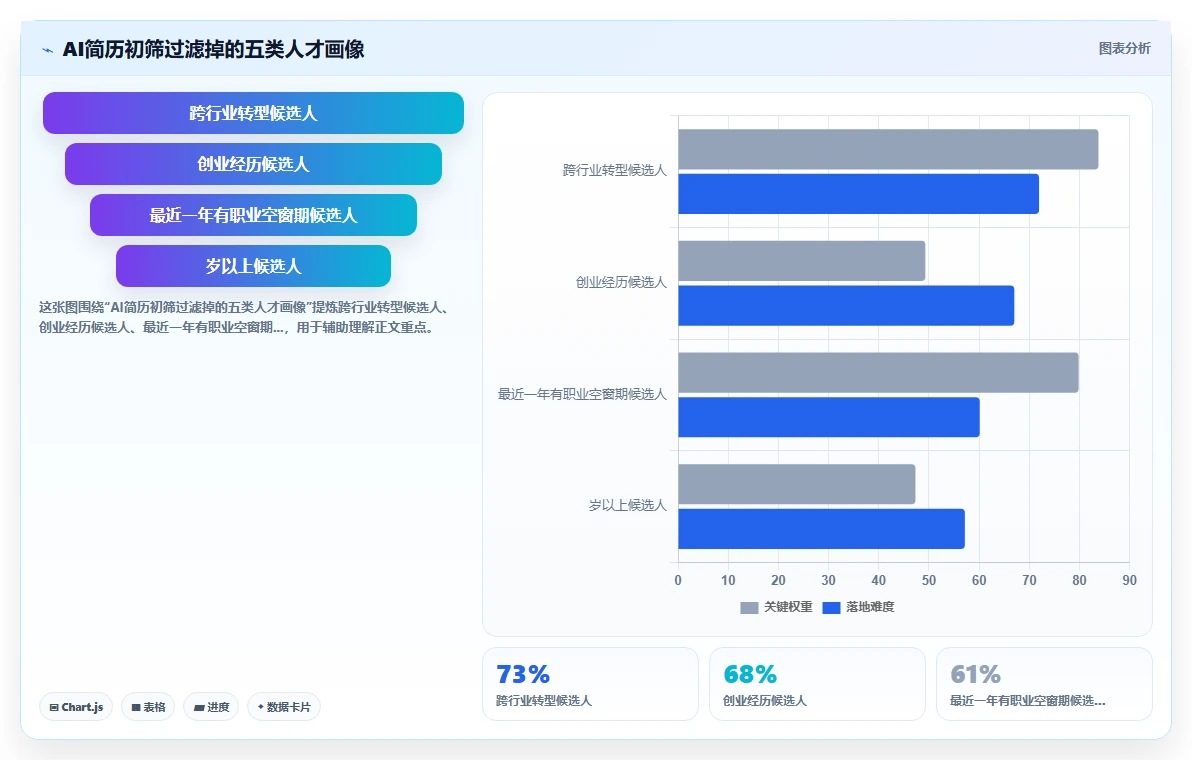Click y-axis label 最近一年有职业空窗期候选人 in the chart
1192x760 pixels.
(x=582, y=394)
